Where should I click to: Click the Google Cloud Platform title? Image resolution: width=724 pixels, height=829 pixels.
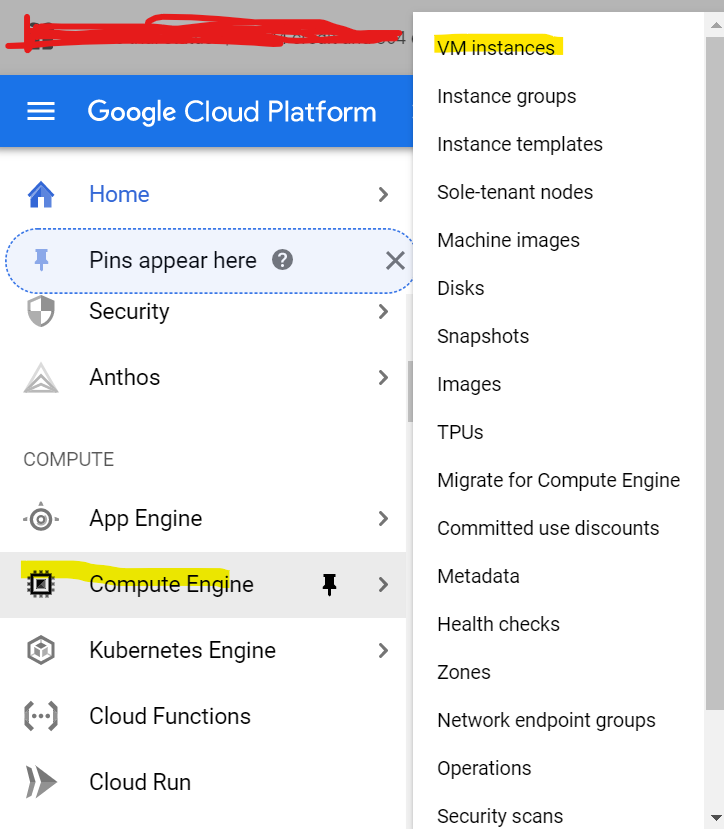[x=232, y=112]
